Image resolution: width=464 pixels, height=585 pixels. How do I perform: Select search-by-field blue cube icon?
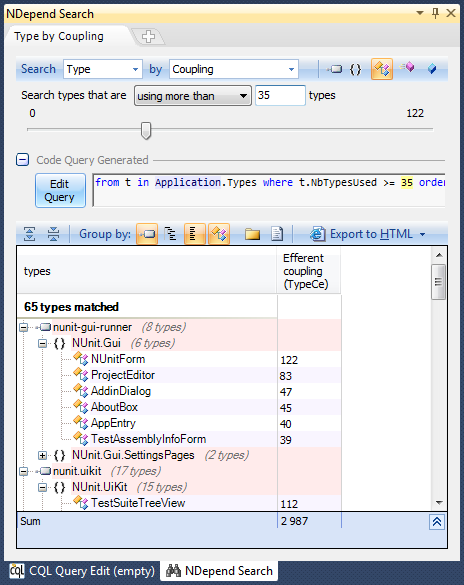tap(432, 69)
